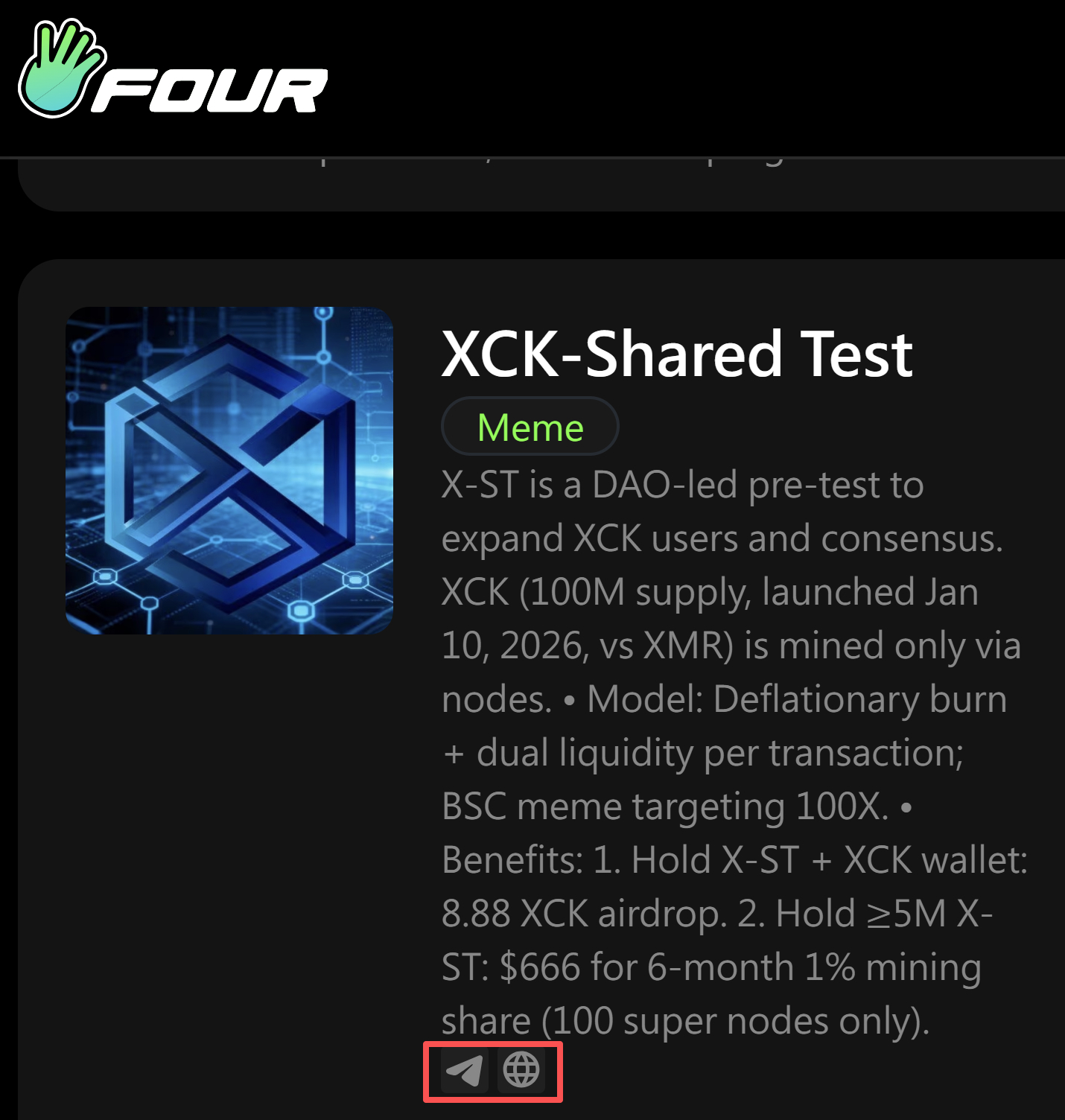Viewport: 1065px width, 1120px height.
Task: Open the XCK token logo image
Action: (x=229, y=471)
